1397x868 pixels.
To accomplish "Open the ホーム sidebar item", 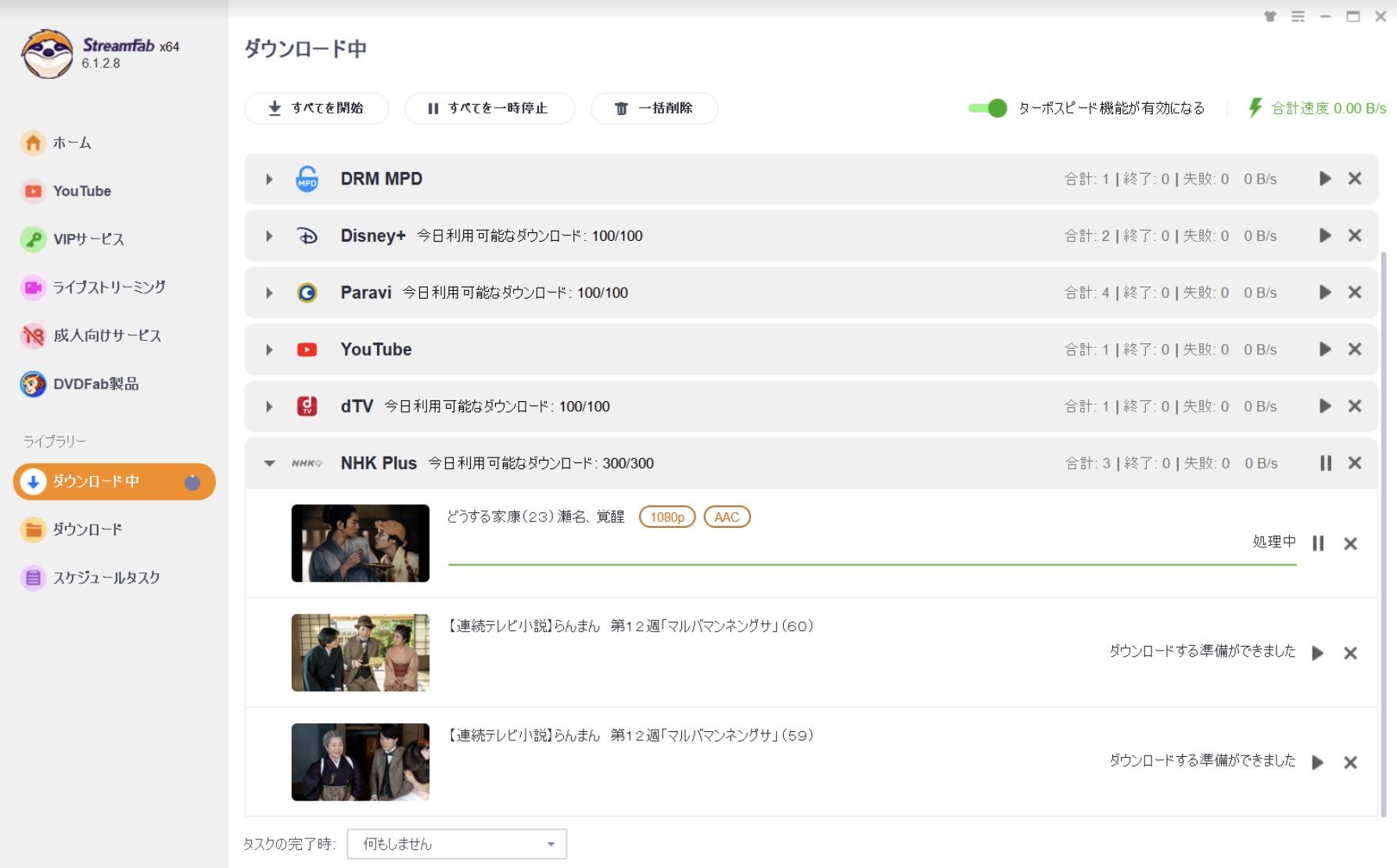I will (56, 143).
